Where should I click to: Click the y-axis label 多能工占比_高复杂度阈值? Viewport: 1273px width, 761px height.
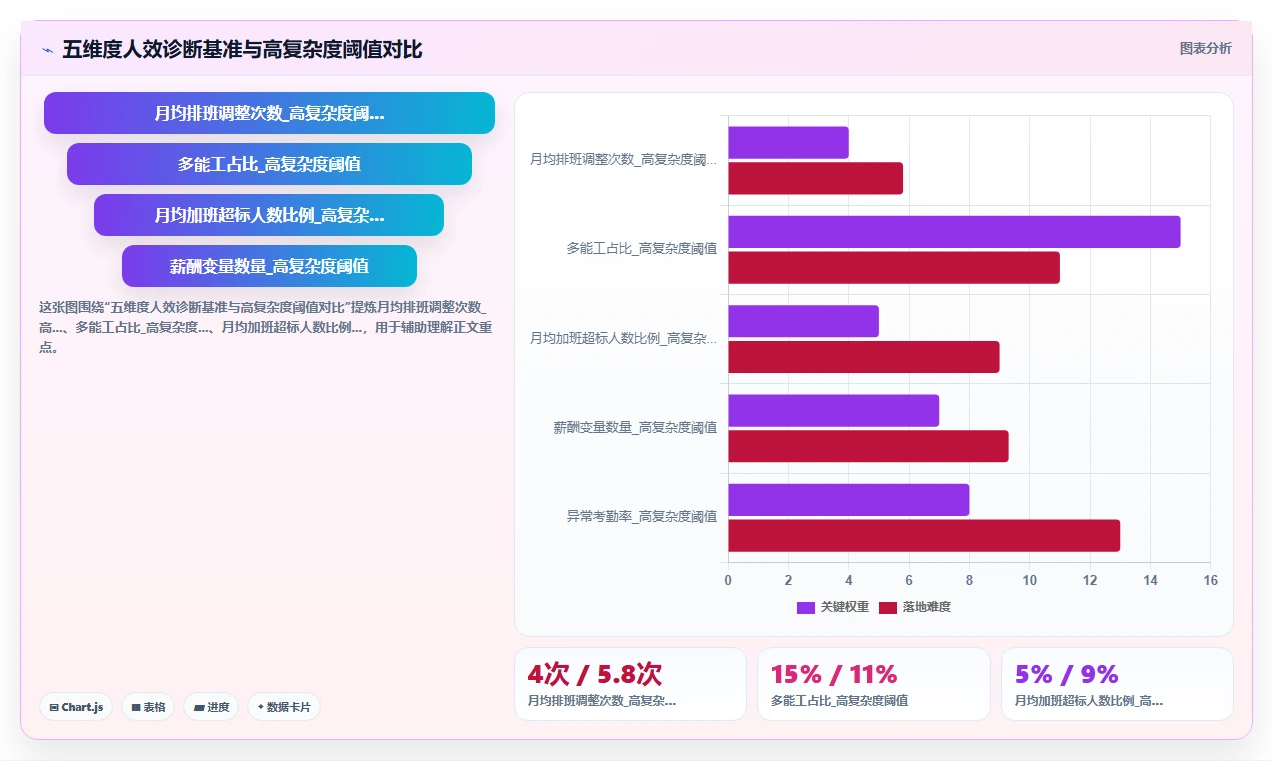pyautogui.click(x=642, y=249)
